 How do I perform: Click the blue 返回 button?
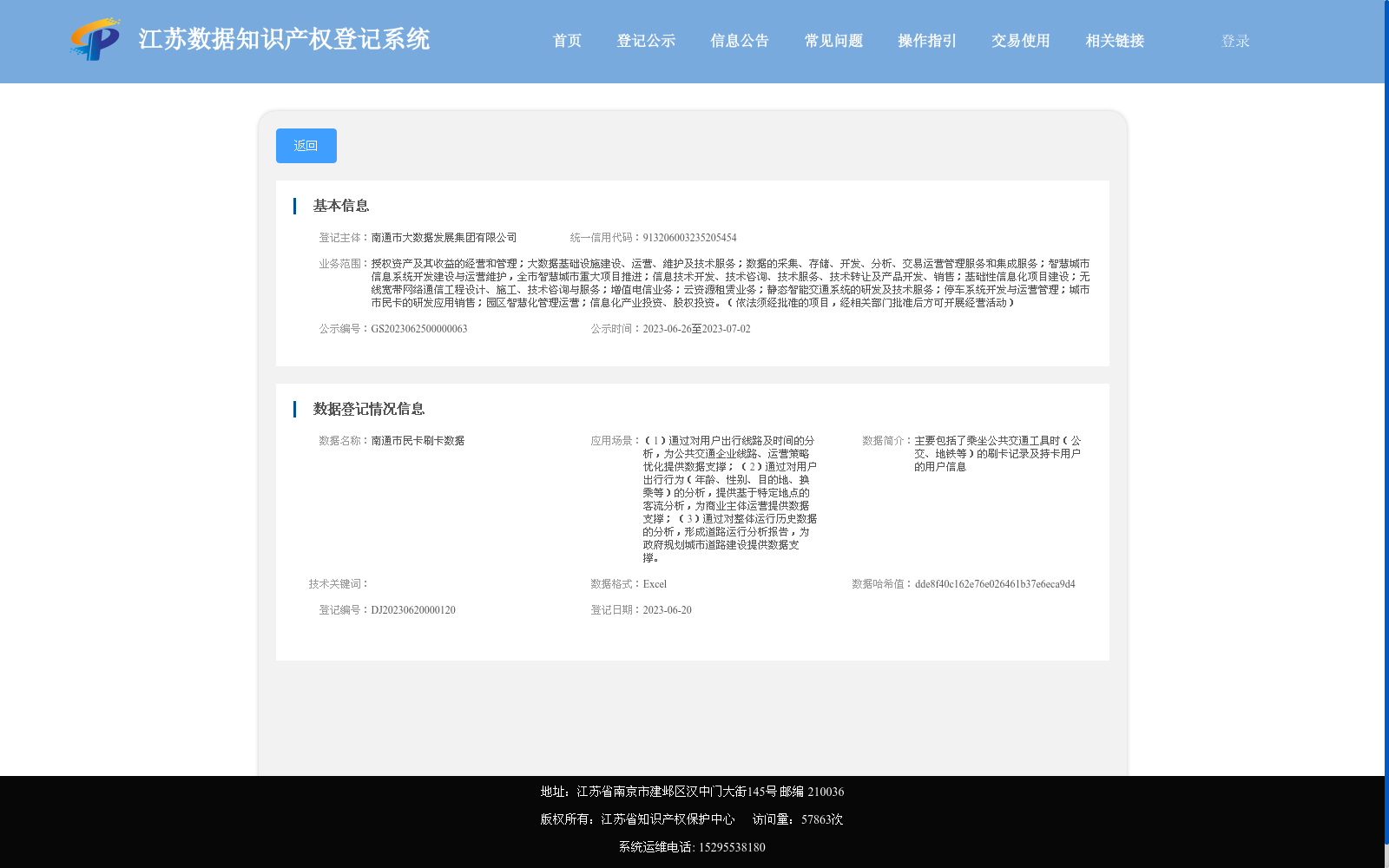(306, 146)
